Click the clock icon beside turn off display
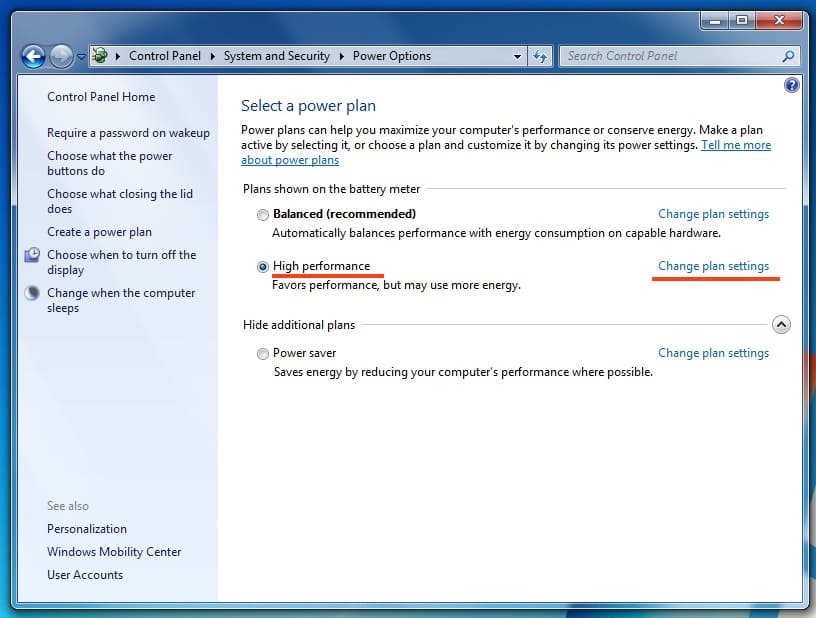Screen dimensions: 816x618 [x=31, y=256]
